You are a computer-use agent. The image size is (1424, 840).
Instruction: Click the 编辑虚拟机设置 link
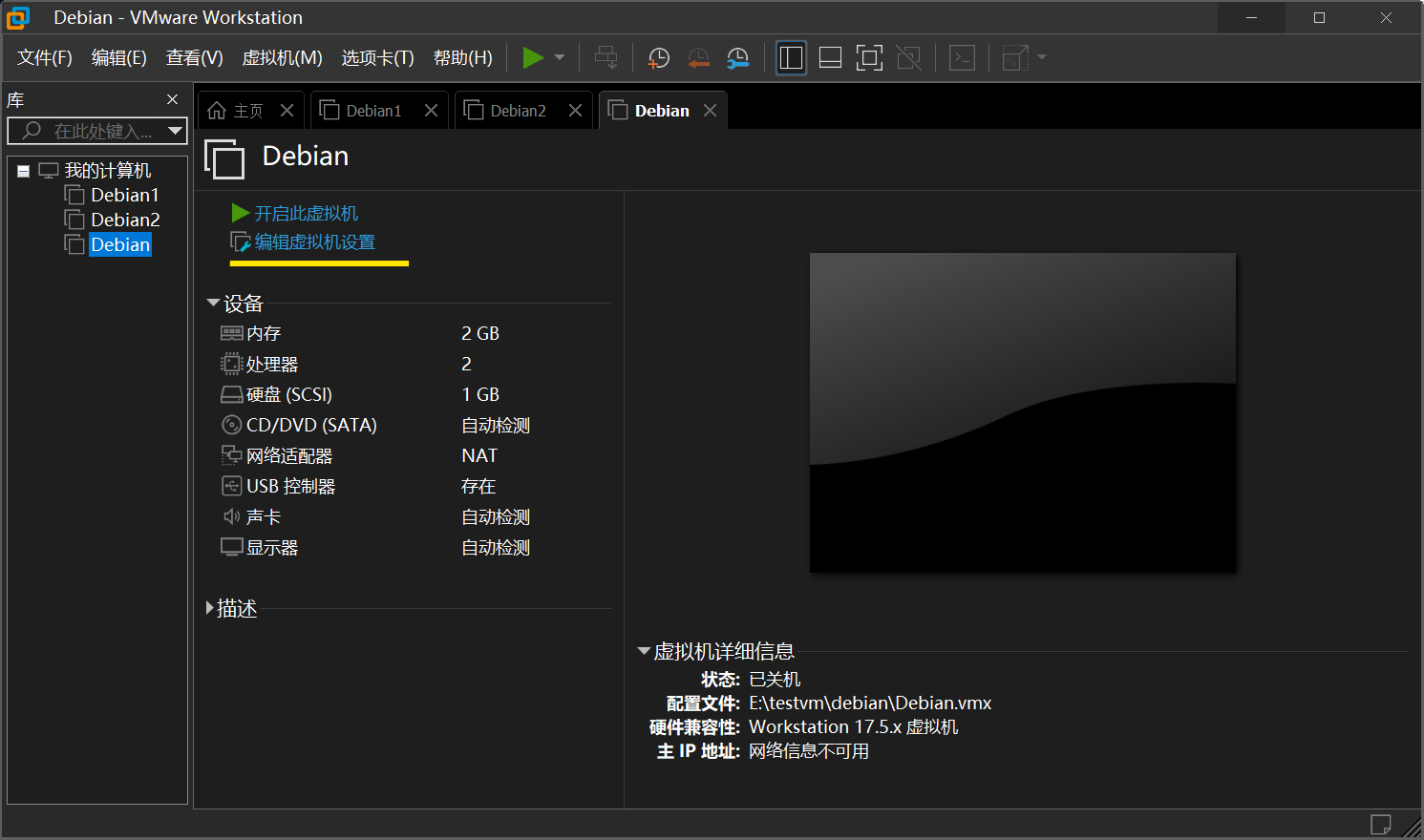click(314, 242)
